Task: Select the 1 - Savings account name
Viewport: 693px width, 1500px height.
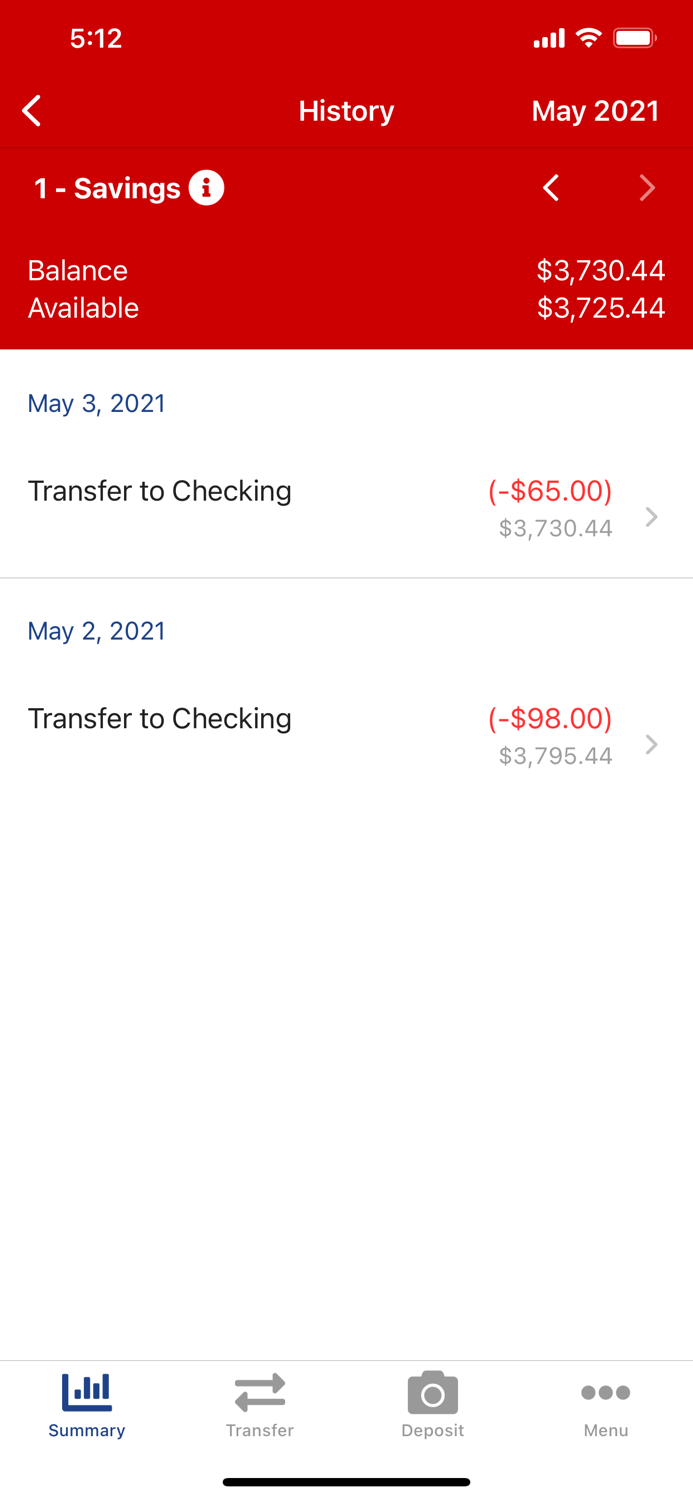Action: tap(107, 188)
